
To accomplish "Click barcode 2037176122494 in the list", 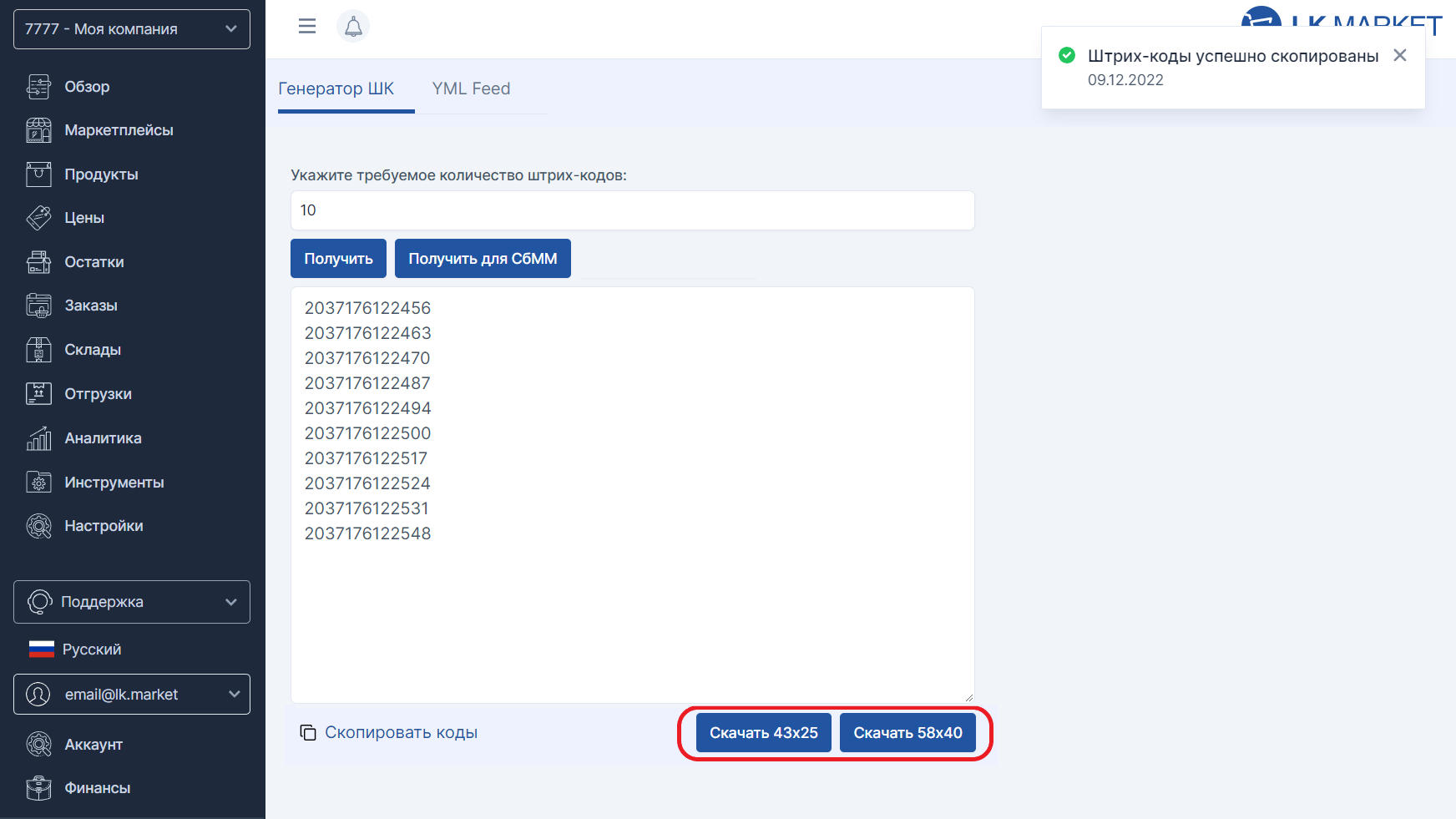I will coord(367,408).
